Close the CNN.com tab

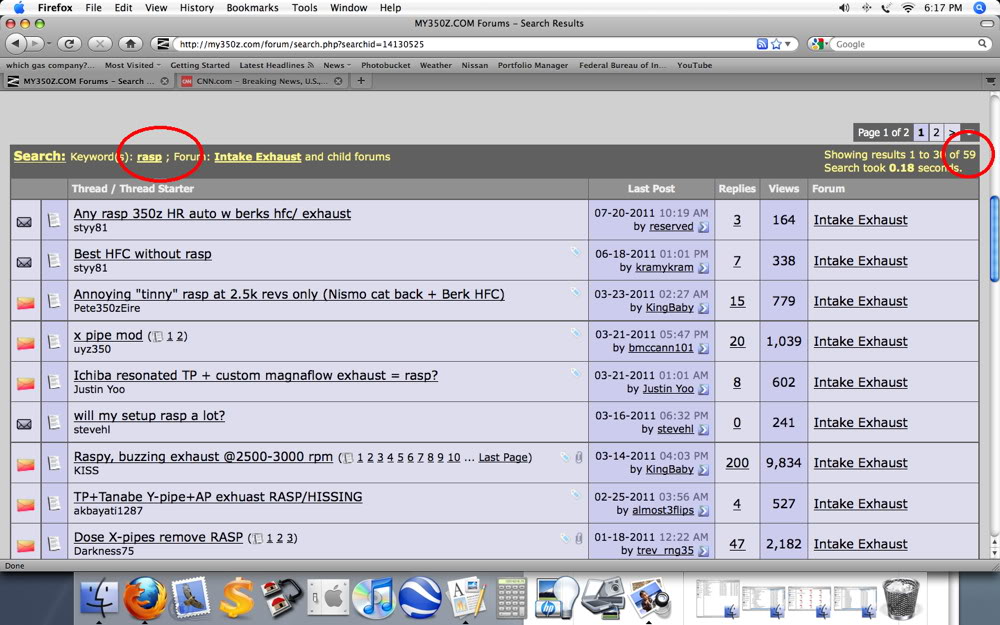[x=338, y=81]
